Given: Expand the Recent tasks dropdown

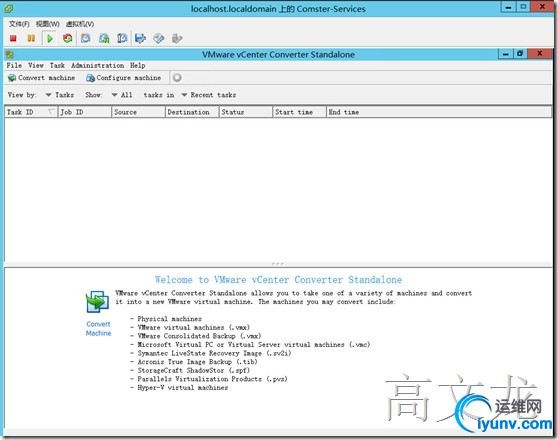Looking at the screenshot, I should click(209, 95).
